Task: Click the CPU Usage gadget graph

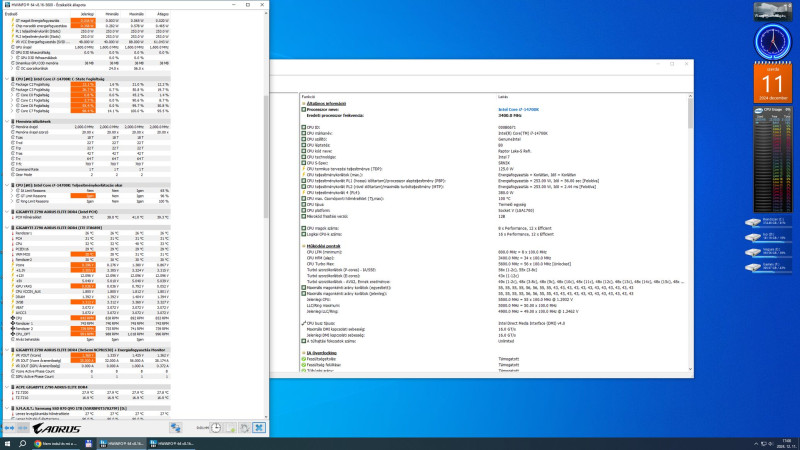Action: point(772,162)
